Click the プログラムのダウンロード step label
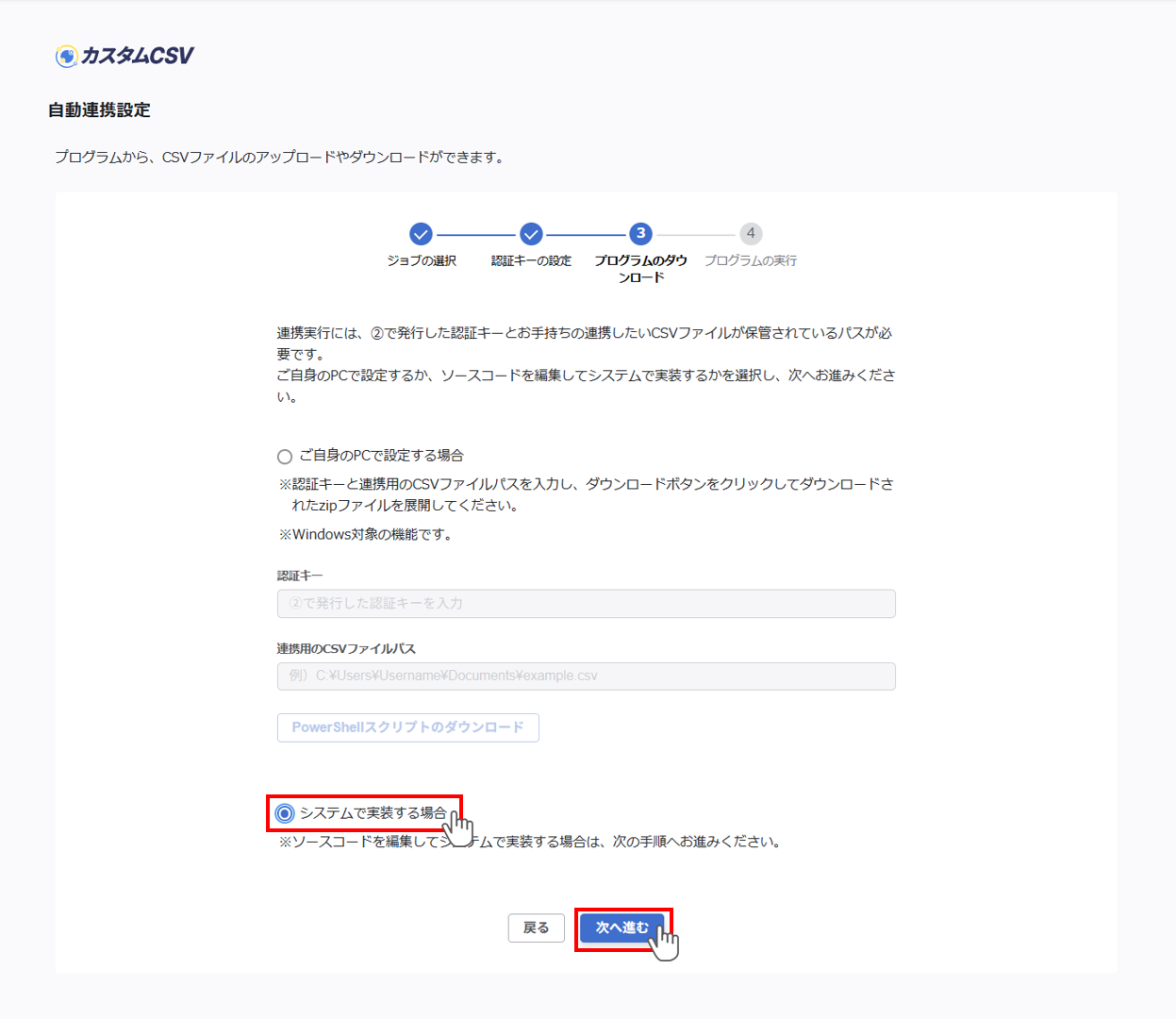1176x1019 pixels. pos(640,269)
